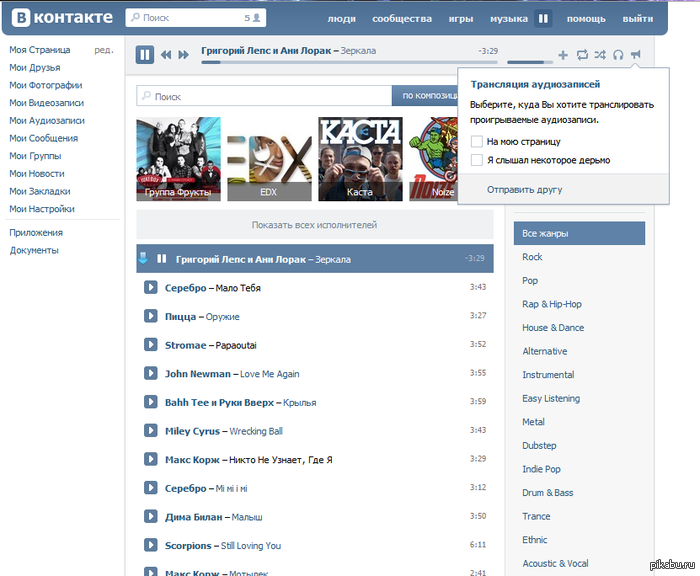Play Miley Cyrus – Wrecking Ball
The height and width of the screenshot is (576, 700).
coord(150,430)
